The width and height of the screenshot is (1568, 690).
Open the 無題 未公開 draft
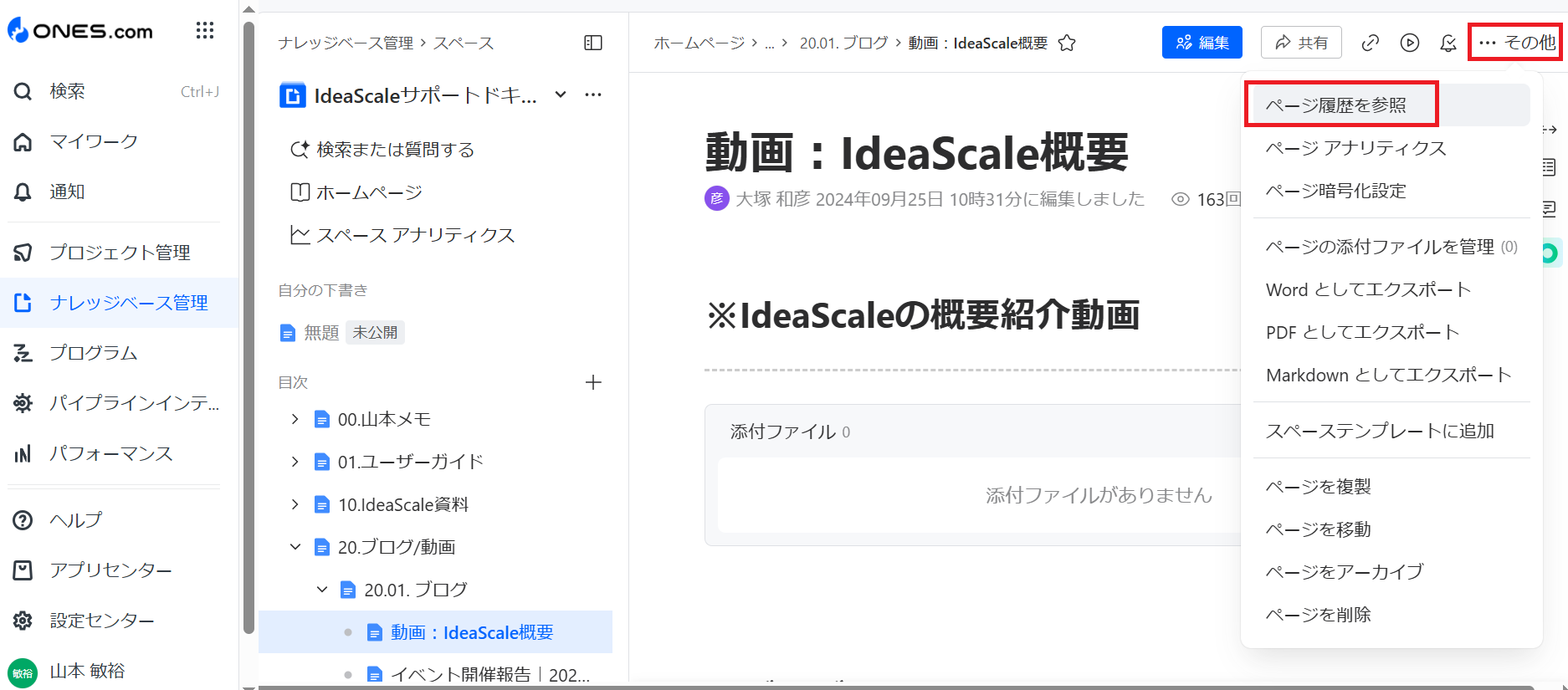341,332
